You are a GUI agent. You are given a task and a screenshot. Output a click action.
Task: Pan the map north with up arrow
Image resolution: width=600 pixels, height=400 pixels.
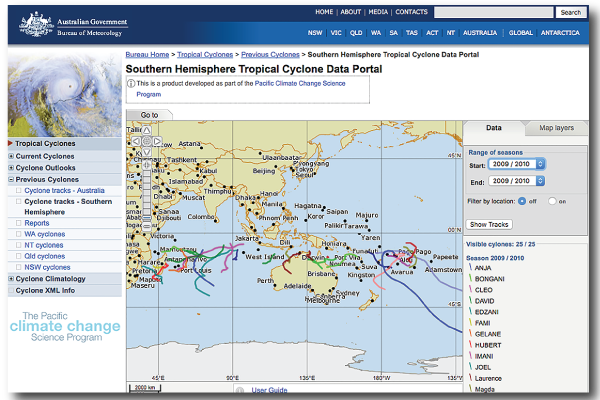point(146,131)
